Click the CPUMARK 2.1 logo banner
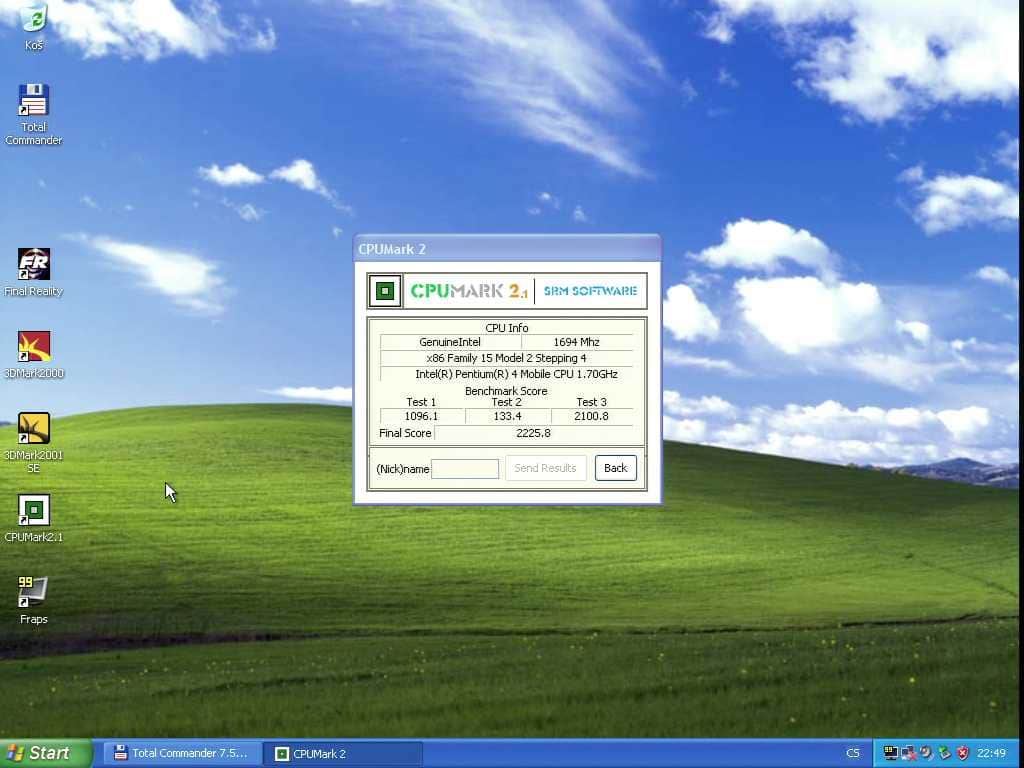This screenshot has width=1024, height=768. pyautogui.click(x=468, y=291)
